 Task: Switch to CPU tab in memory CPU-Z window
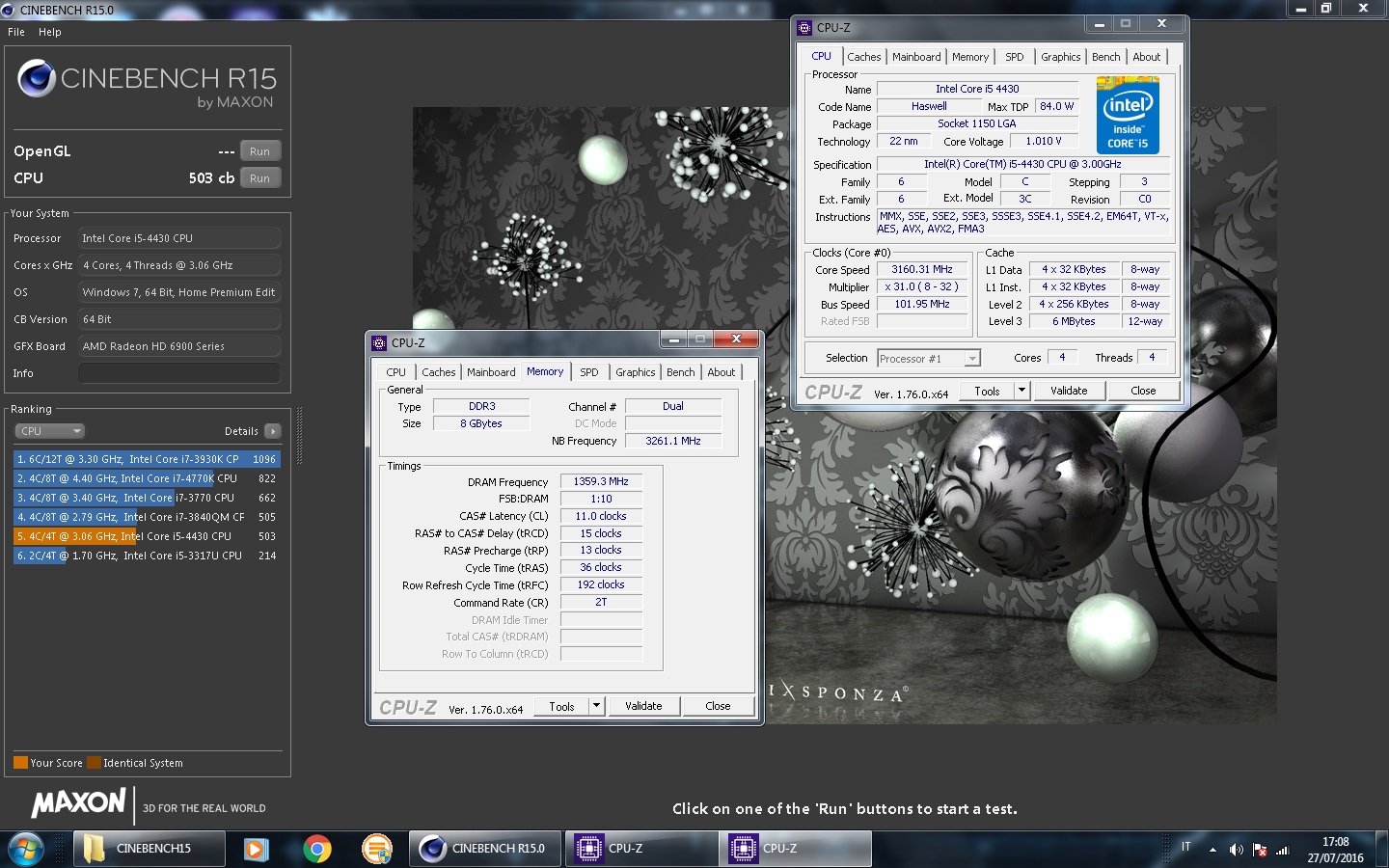[396, 372]
